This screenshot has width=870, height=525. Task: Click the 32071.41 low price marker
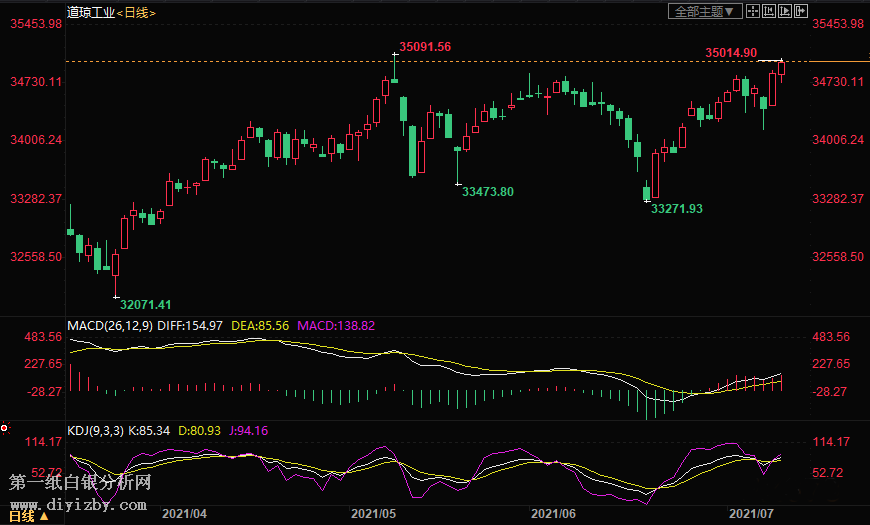(145, 304)
